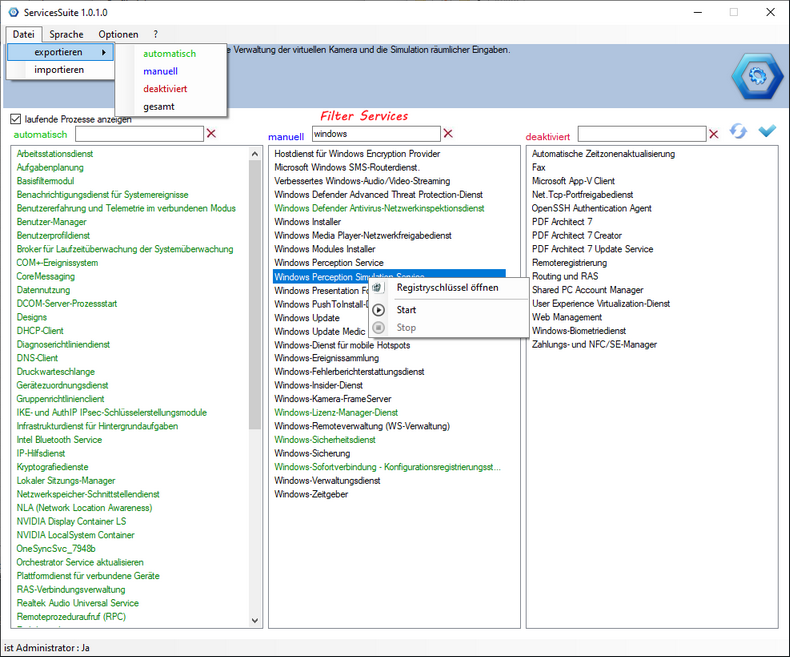Select 'Aufgabenplanung' service
This screenshot has height=657, width=790.
coord(50,167)
